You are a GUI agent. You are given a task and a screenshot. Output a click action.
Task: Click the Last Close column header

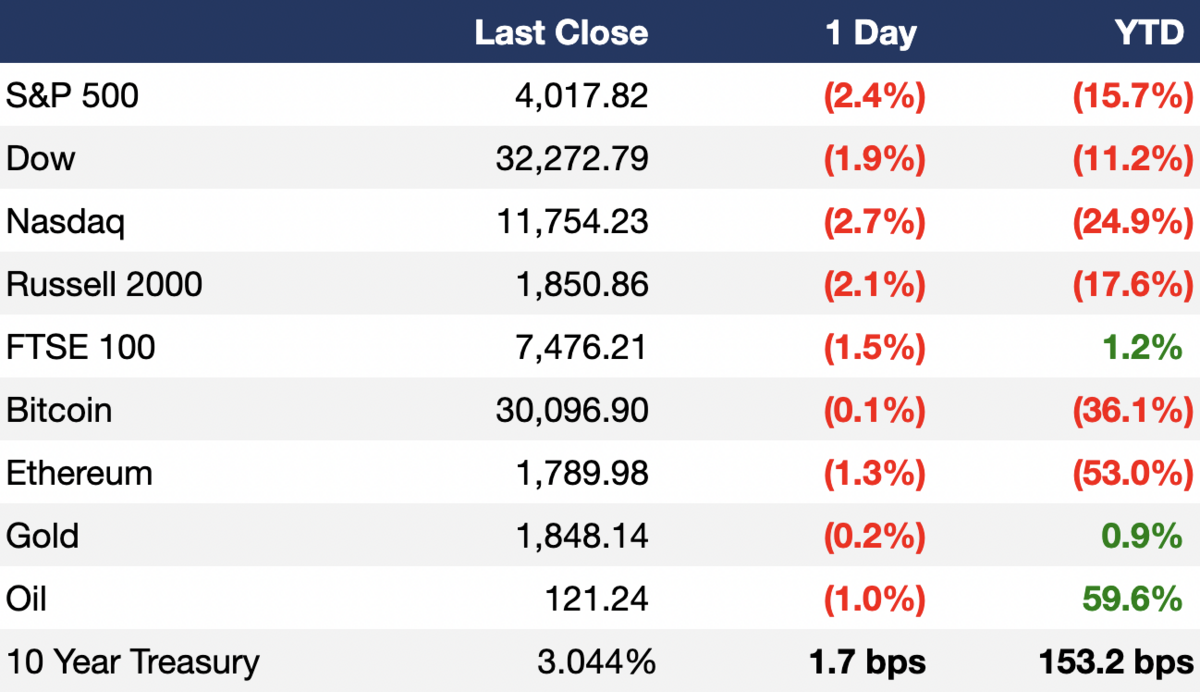coord(561,32)
